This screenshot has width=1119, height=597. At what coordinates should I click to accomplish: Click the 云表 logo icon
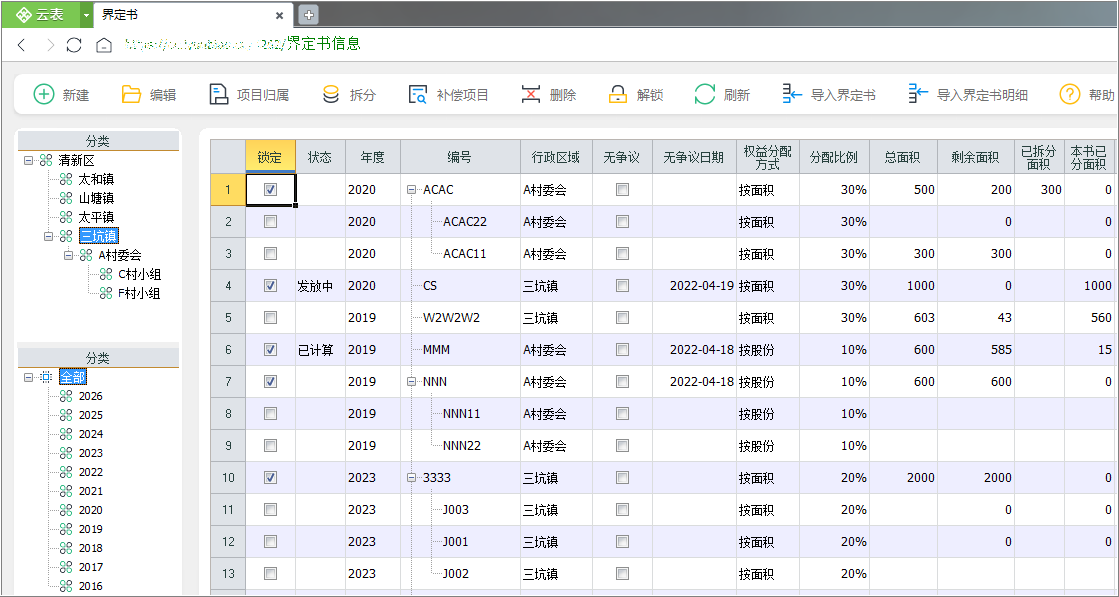(x=23, y=14)
